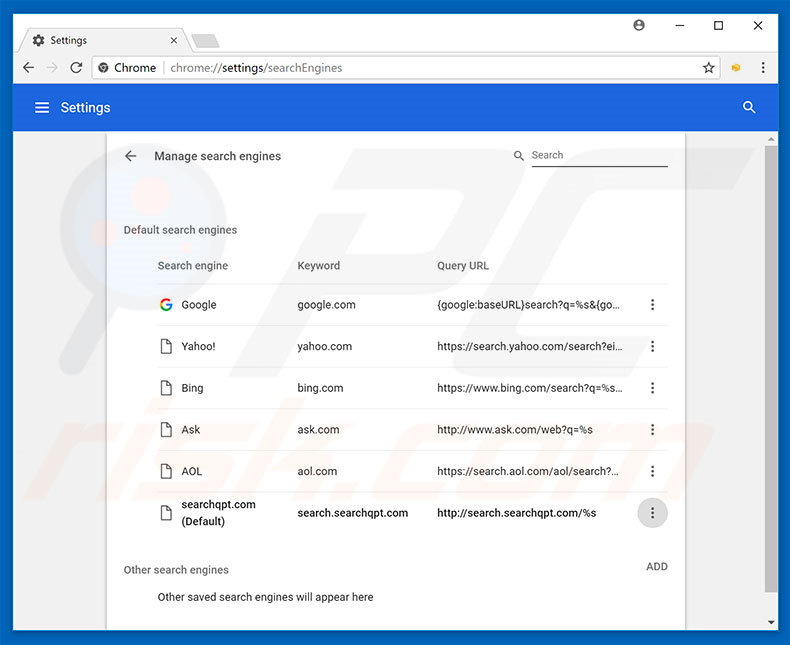The height and width of the screenshot is (645, 790).
Task: Click the yellow extension icon in toolbar
Action: (x=736, y=68)
